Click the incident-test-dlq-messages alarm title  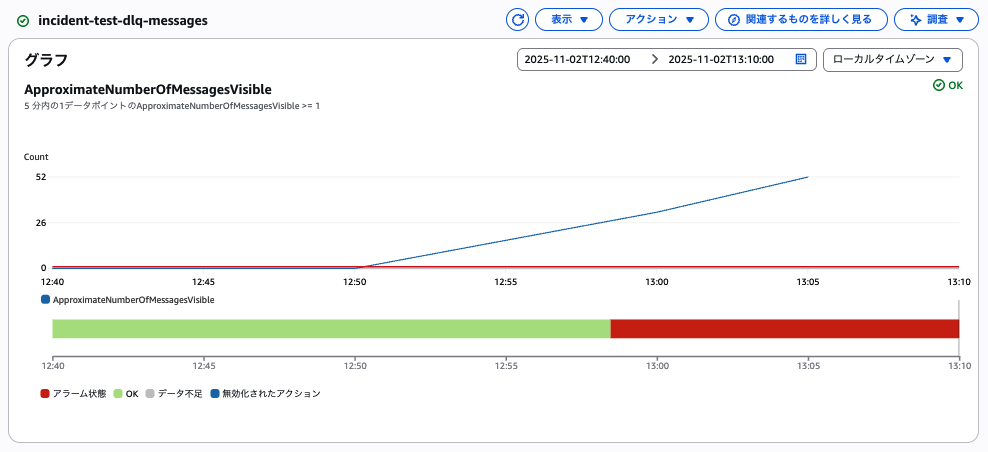point(123,20)
